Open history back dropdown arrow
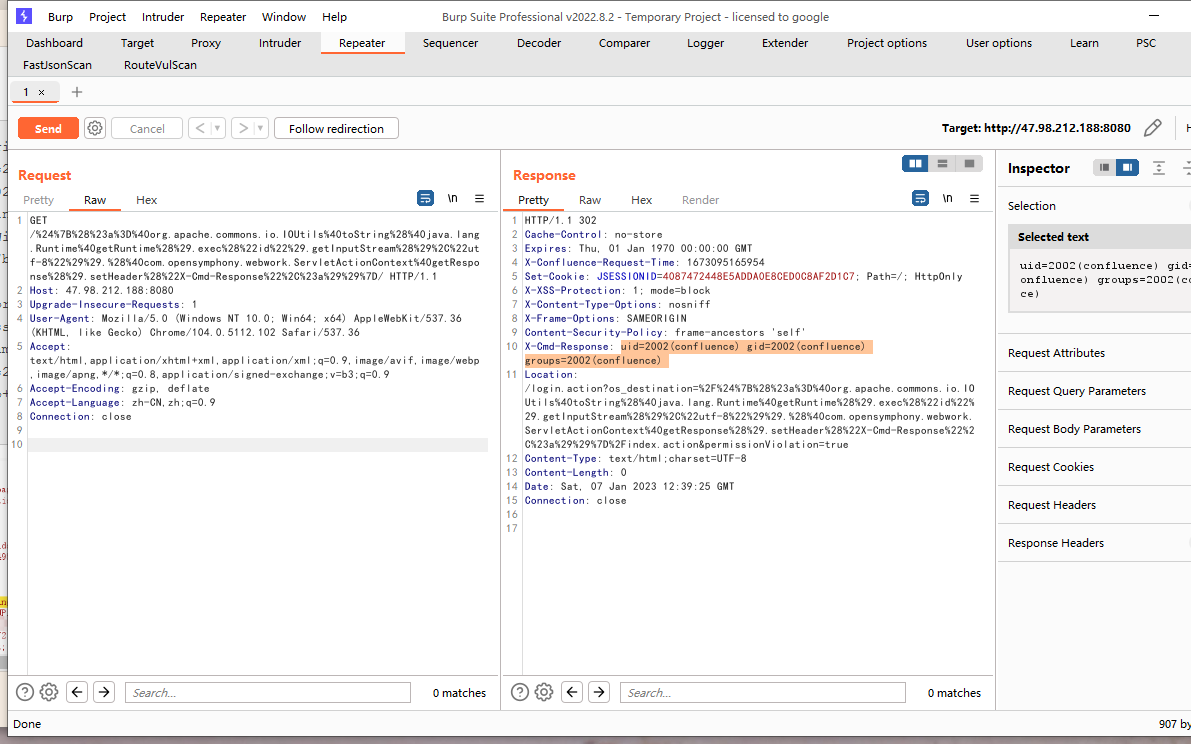1191x744 pixels. (217, 128)
